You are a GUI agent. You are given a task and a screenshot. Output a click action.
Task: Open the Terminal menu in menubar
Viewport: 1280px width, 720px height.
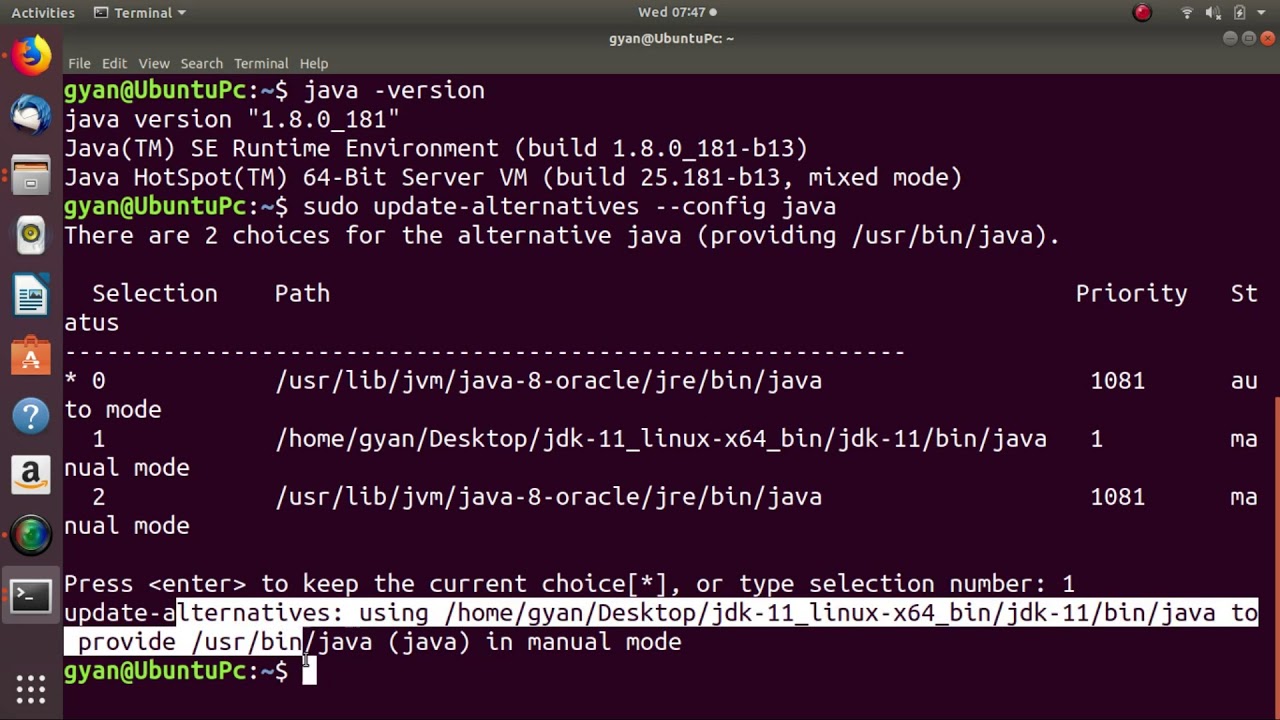click(x=261, y=63)
